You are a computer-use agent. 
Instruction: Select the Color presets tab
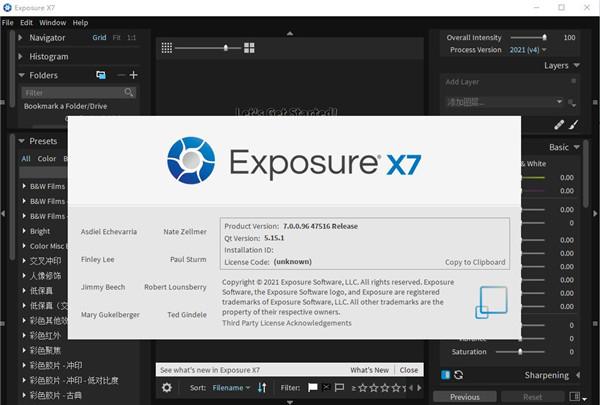tap(47, 158)
